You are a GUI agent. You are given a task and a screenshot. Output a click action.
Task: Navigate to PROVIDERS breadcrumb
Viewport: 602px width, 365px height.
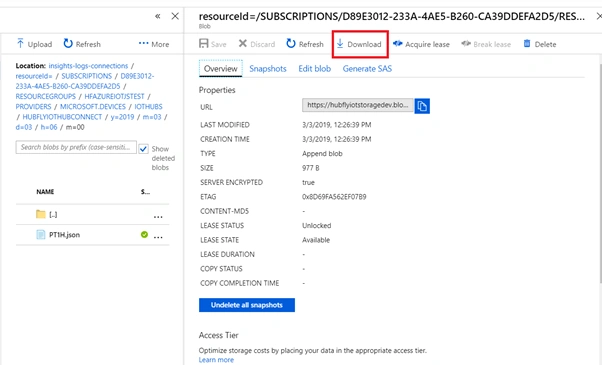(x=33, y=106)
